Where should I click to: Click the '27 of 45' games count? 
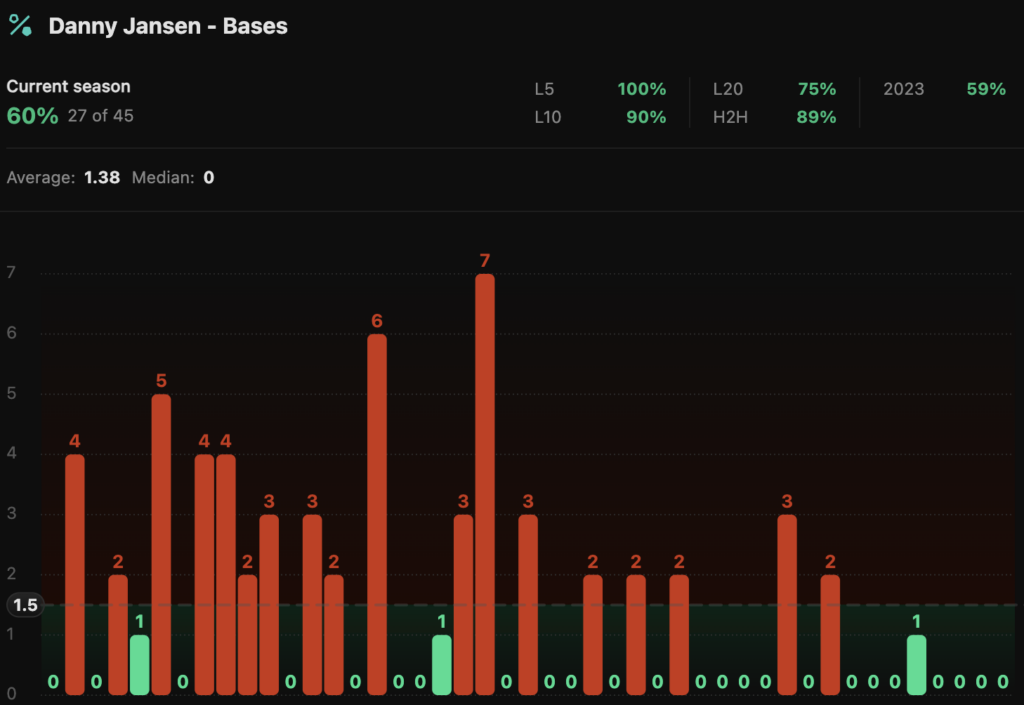tap(101, 116)
